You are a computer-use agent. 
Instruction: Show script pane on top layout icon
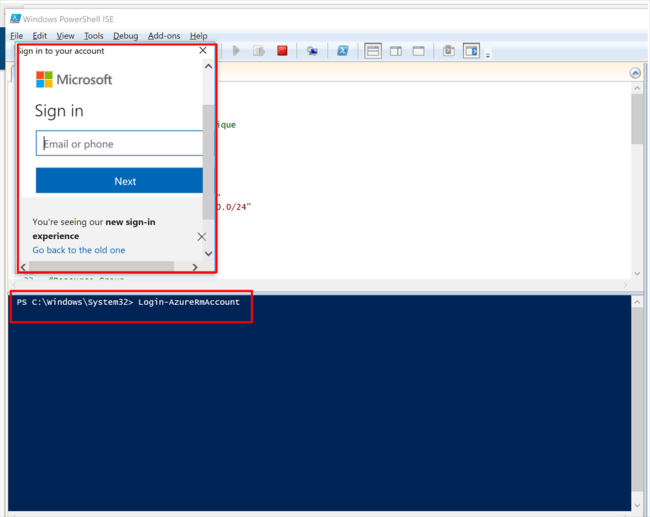(373, 51)
